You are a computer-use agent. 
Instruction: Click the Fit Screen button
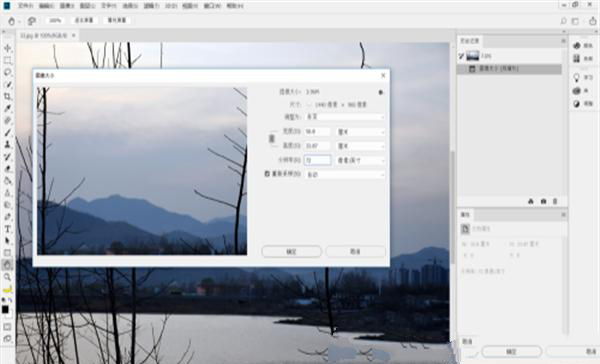coord(84,20)
